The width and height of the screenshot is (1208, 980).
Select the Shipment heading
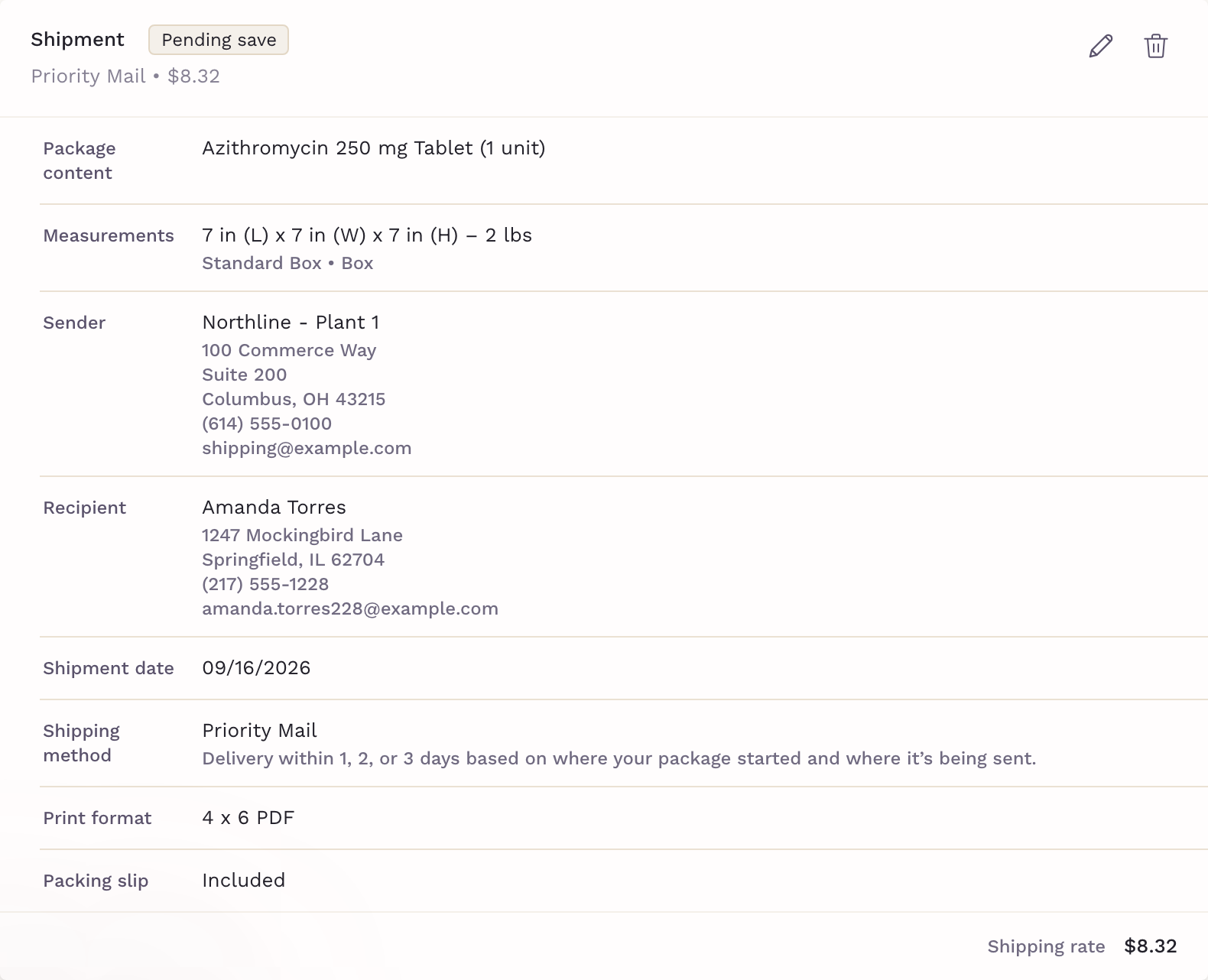point(77,40)
